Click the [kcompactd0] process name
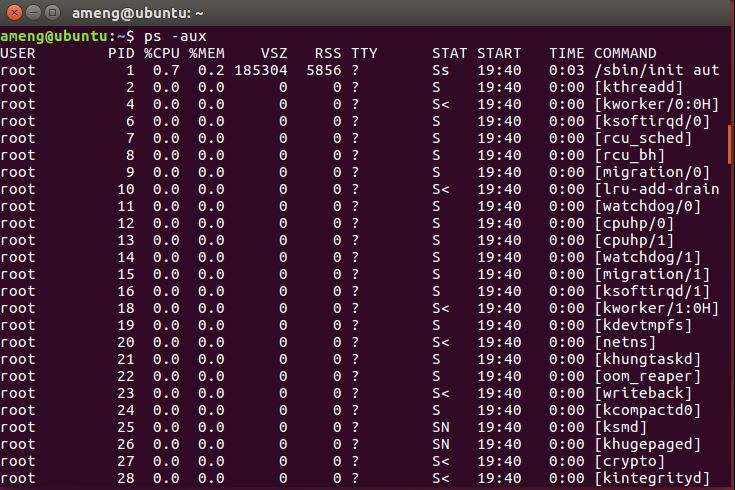This screenshot has width=735, height=490. point(648,410)
